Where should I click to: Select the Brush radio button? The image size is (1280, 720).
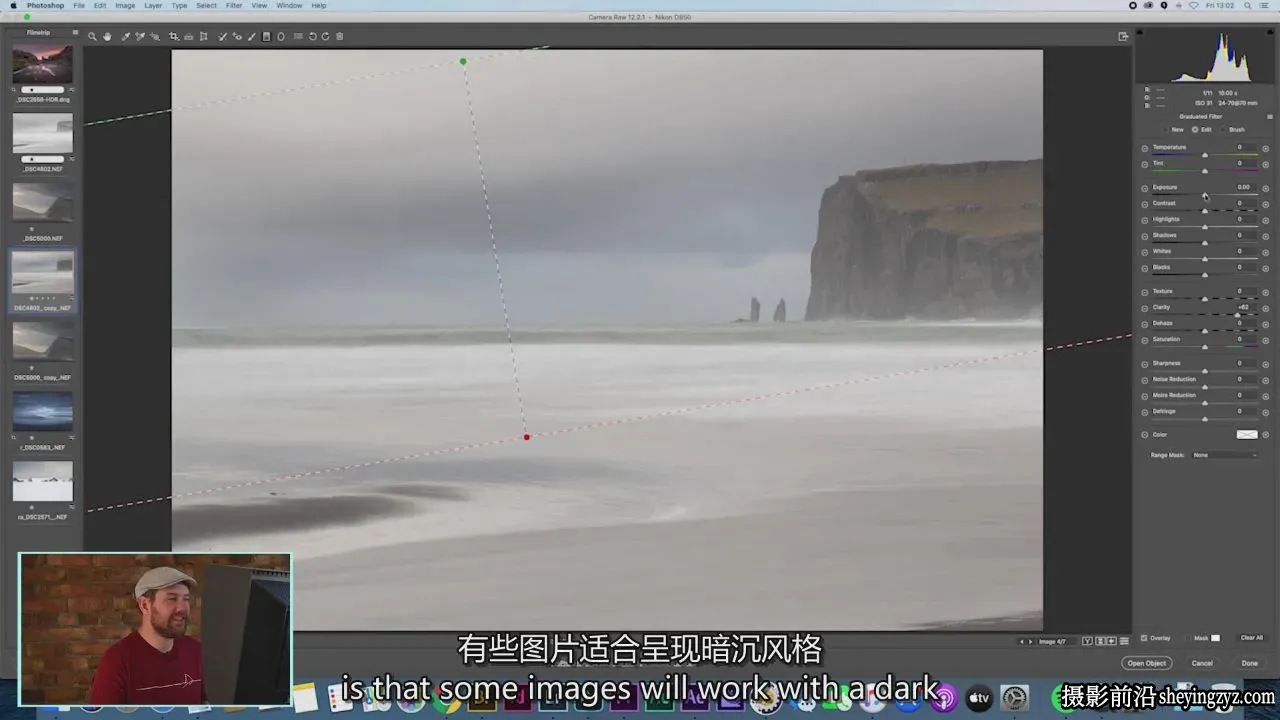[1224, 130]
